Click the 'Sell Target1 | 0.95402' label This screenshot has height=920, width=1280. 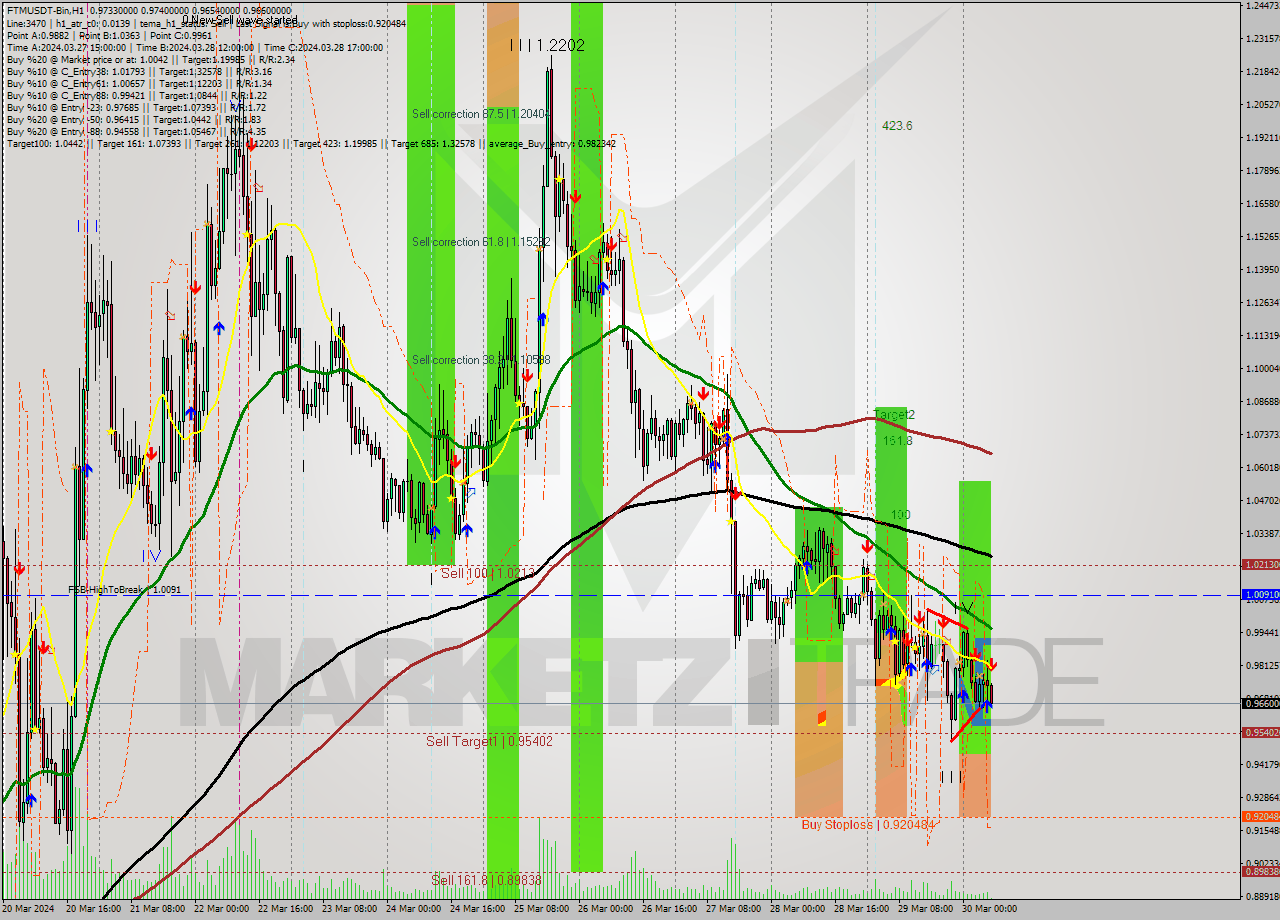pyautogui.click(x=489, y=741)
